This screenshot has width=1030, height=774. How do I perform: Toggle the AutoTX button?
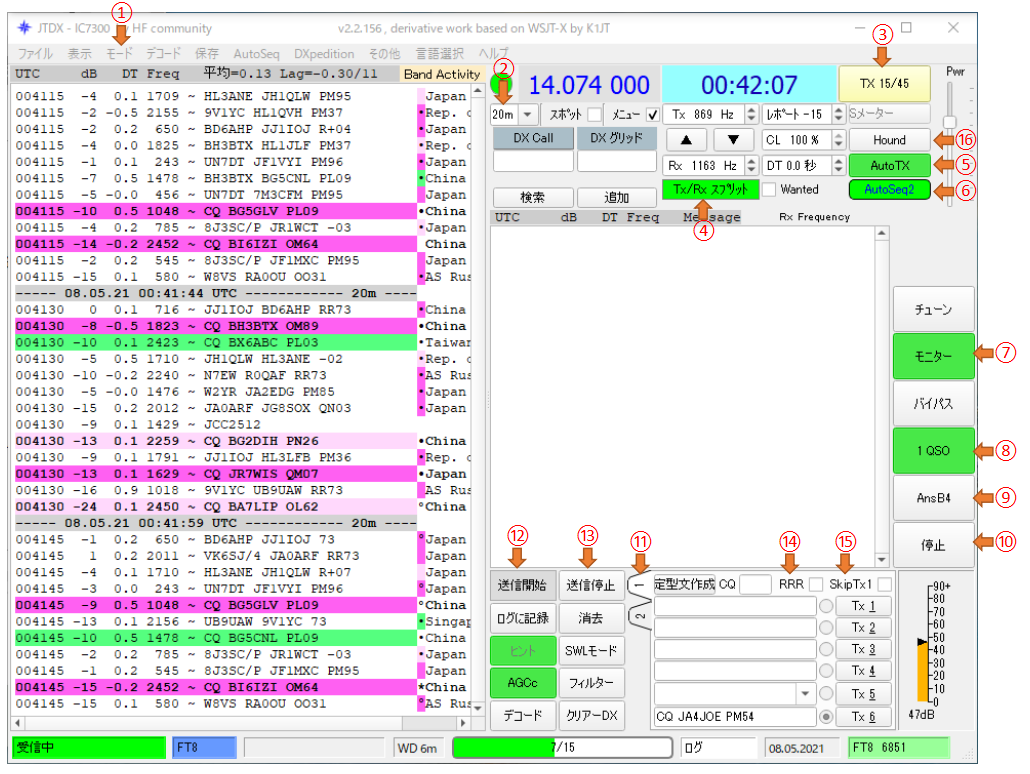(889, 166)
